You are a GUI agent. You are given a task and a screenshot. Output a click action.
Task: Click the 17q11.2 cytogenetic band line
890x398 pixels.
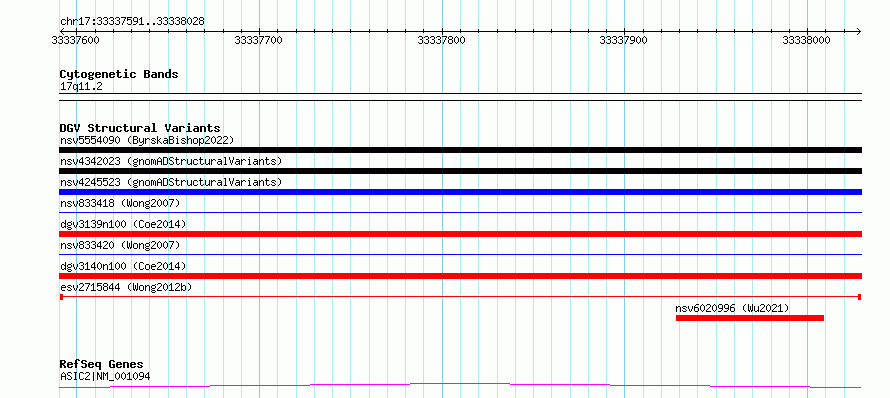460,97
